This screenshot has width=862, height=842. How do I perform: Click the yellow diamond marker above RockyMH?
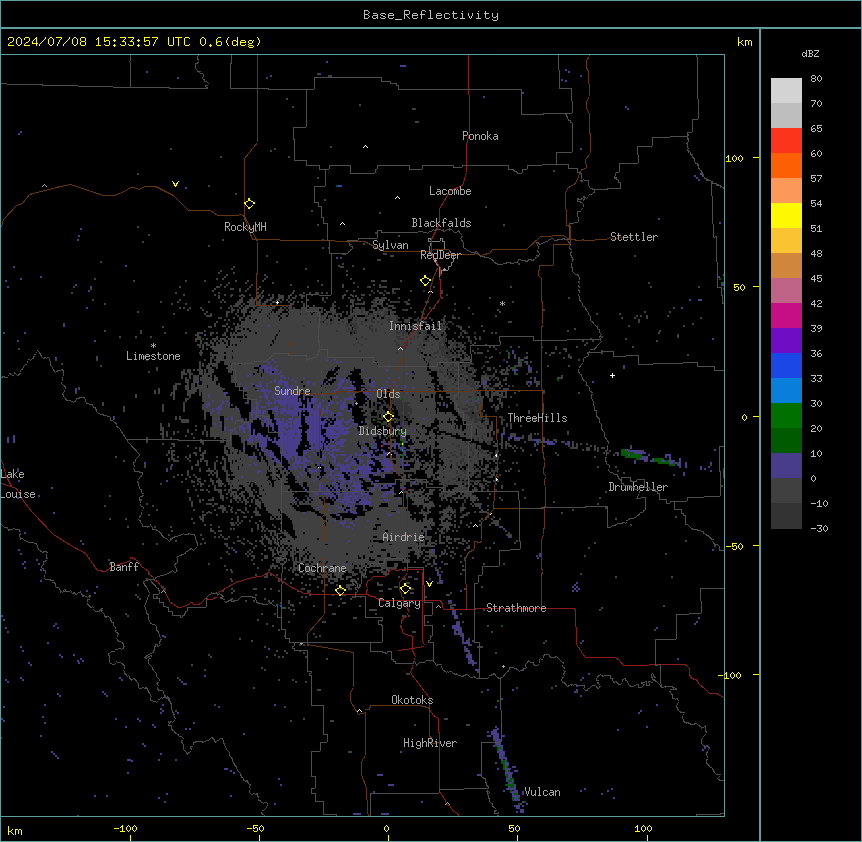pyautogui.click(x=250, y=204)
